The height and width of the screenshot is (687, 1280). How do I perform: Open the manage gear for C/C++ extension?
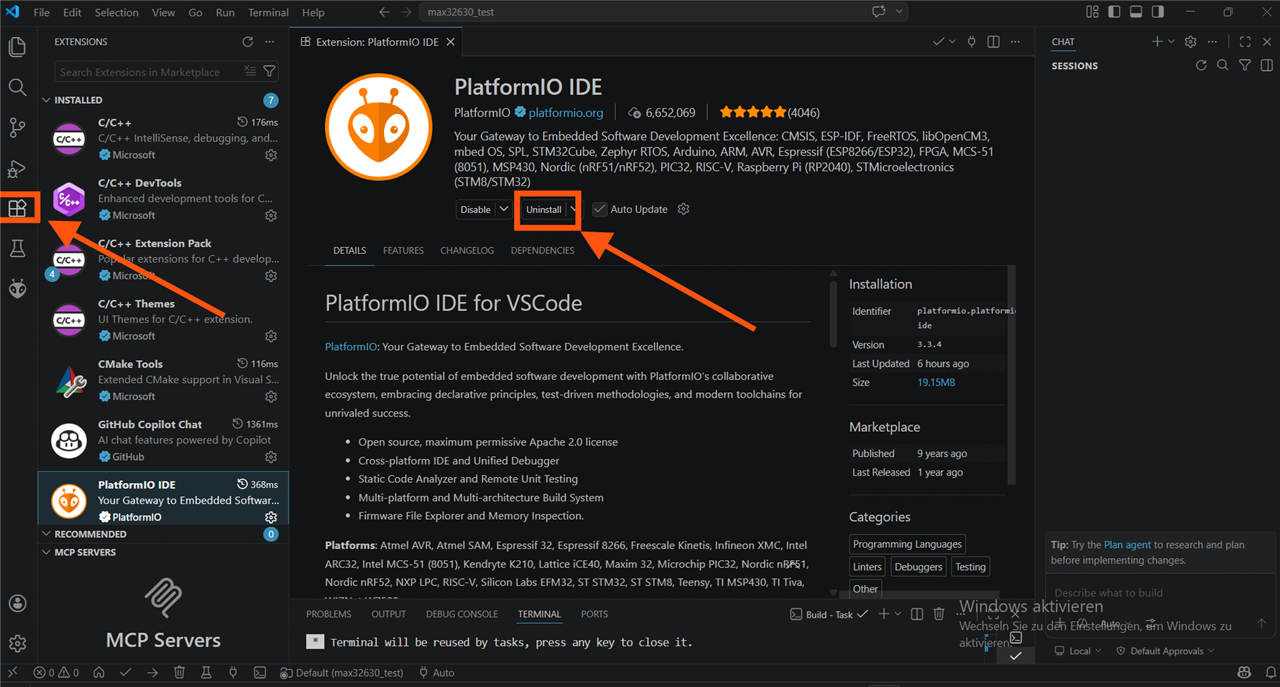[x=271, y=156]
